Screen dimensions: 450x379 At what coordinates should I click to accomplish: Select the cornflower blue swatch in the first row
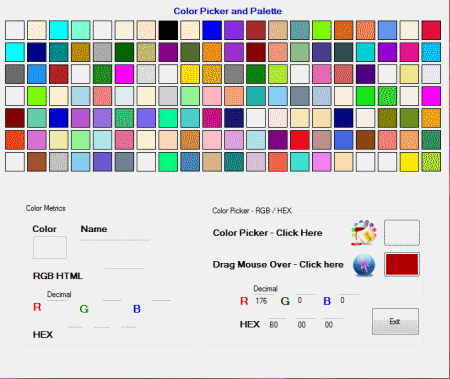387,30
